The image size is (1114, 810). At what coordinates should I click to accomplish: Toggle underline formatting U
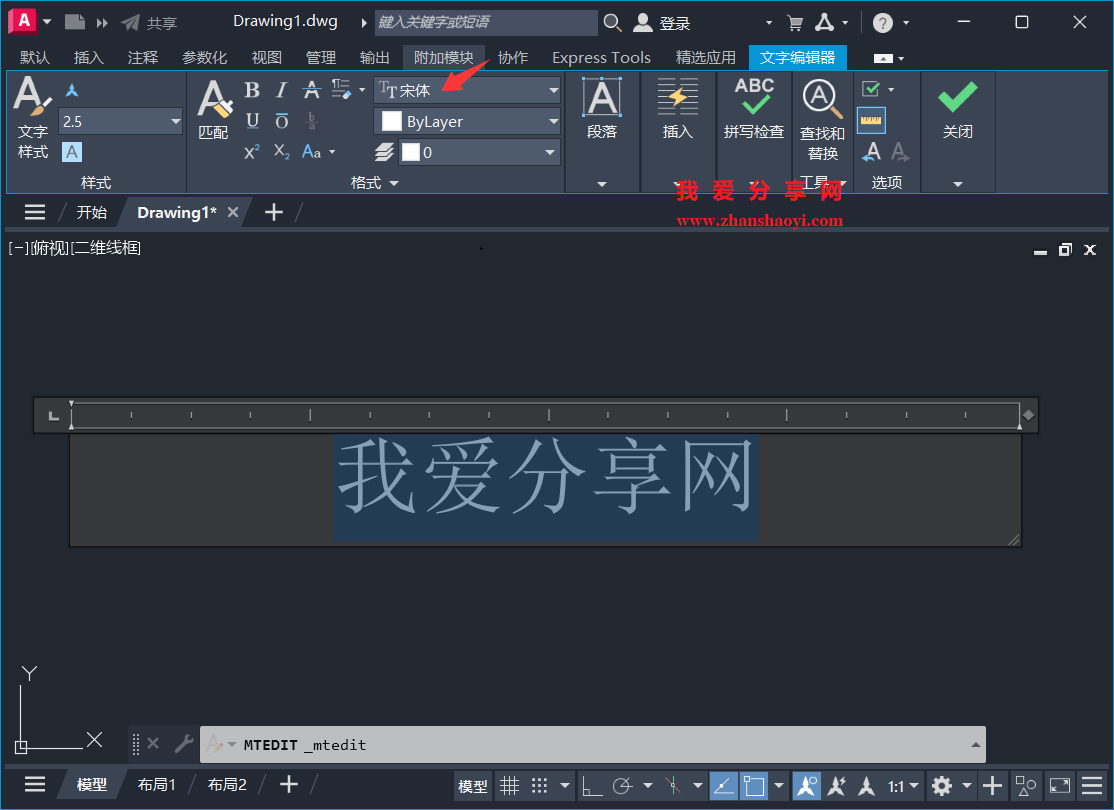click(x=252, y=121)
